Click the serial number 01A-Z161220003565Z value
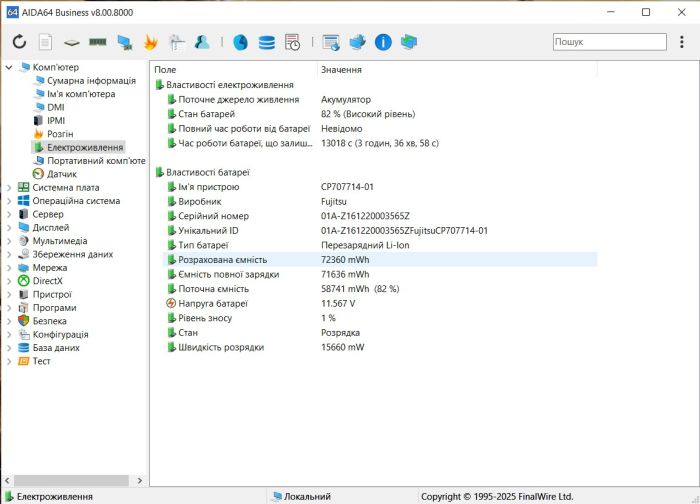Screen dimensions: 700x504 tap(365, 216)
